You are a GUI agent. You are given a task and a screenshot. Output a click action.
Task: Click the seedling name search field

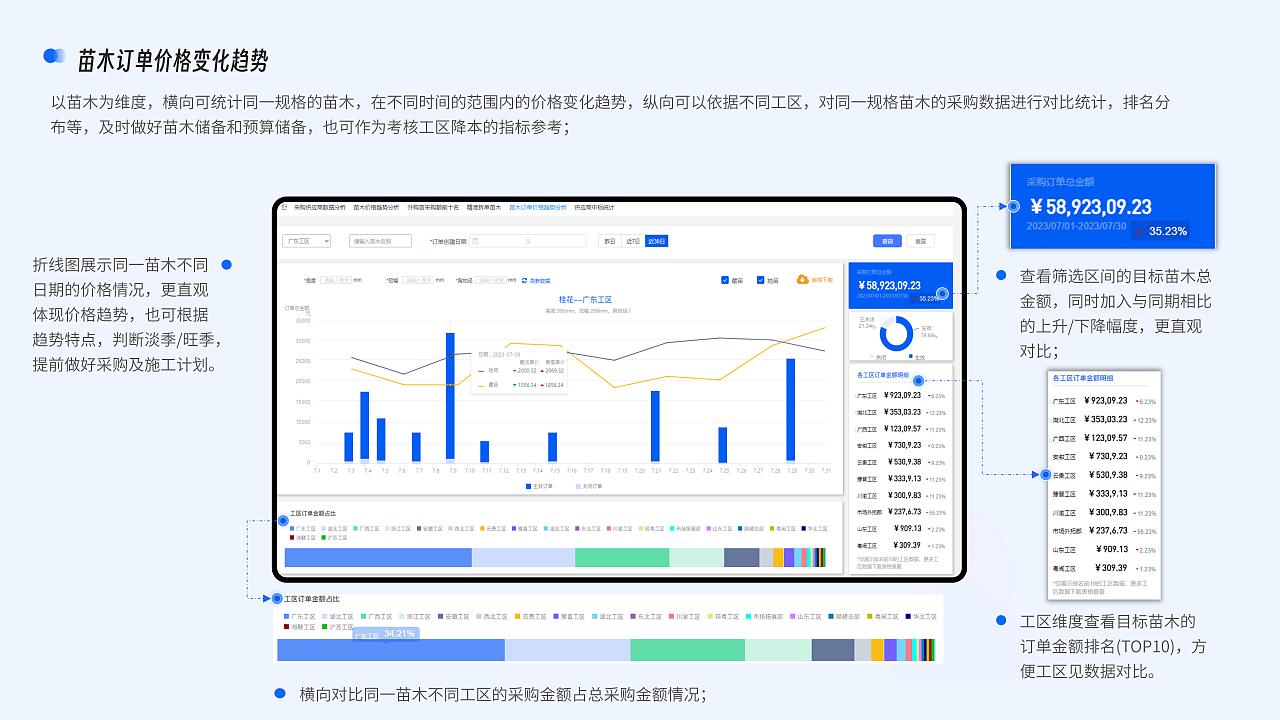coord(380,241)
